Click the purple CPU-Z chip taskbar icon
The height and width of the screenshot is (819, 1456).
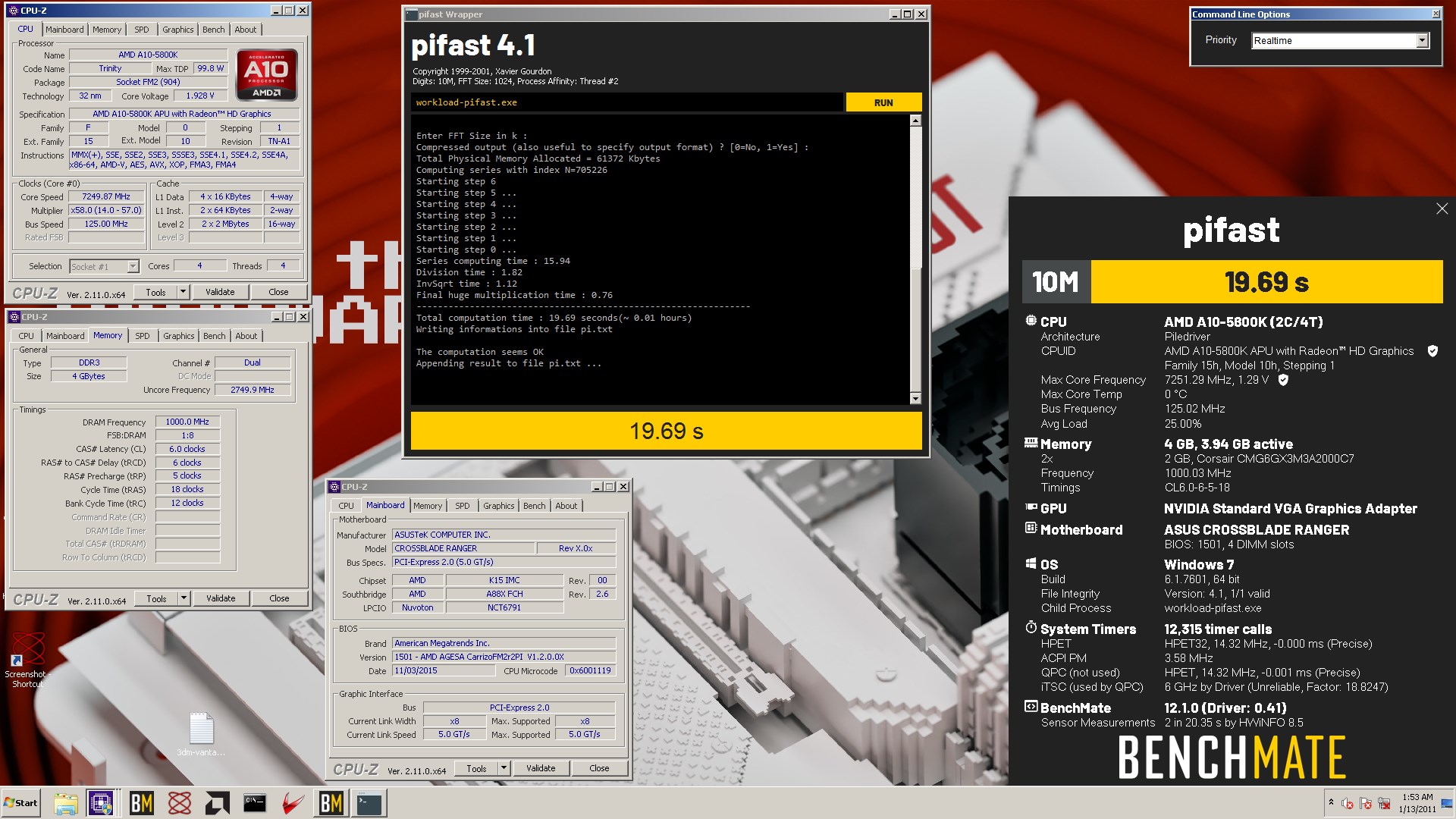[101, 803]
